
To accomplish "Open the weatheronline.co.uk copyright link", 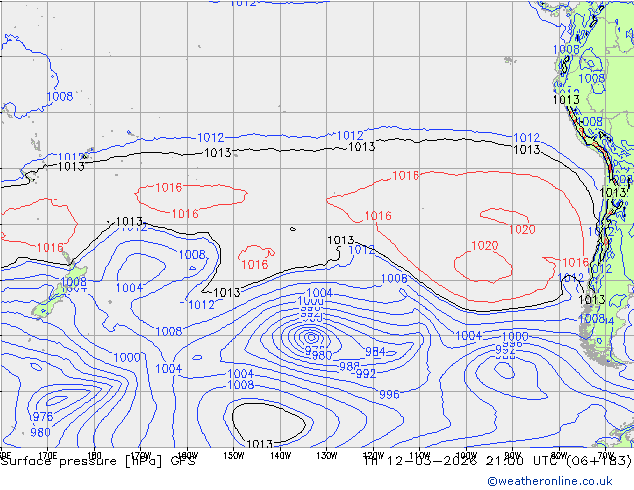I will pyautogui.click(x=550, y=481).
